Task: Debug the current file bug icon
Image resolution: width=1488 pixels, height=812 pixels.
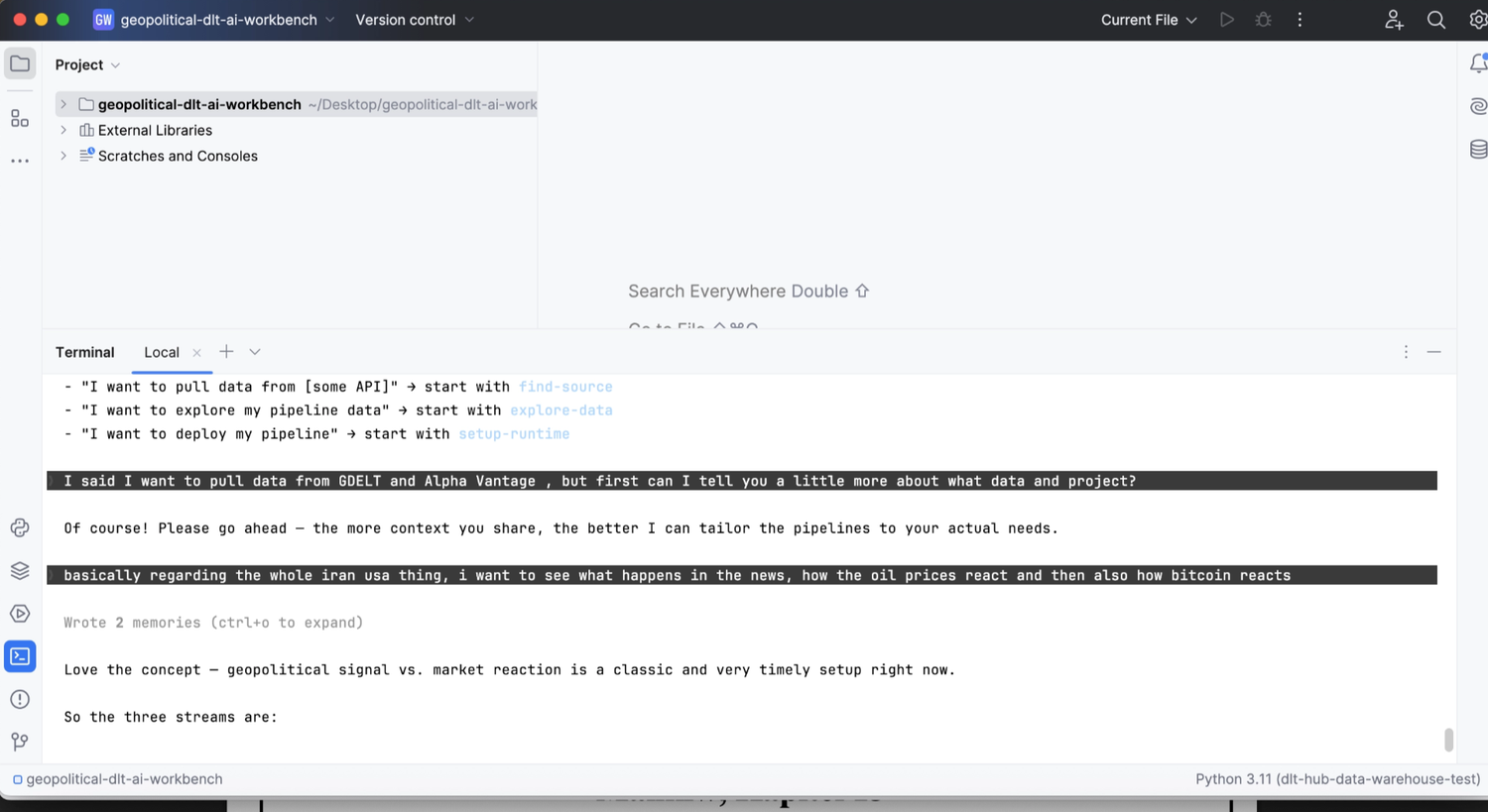Action: click(1264, 20)
